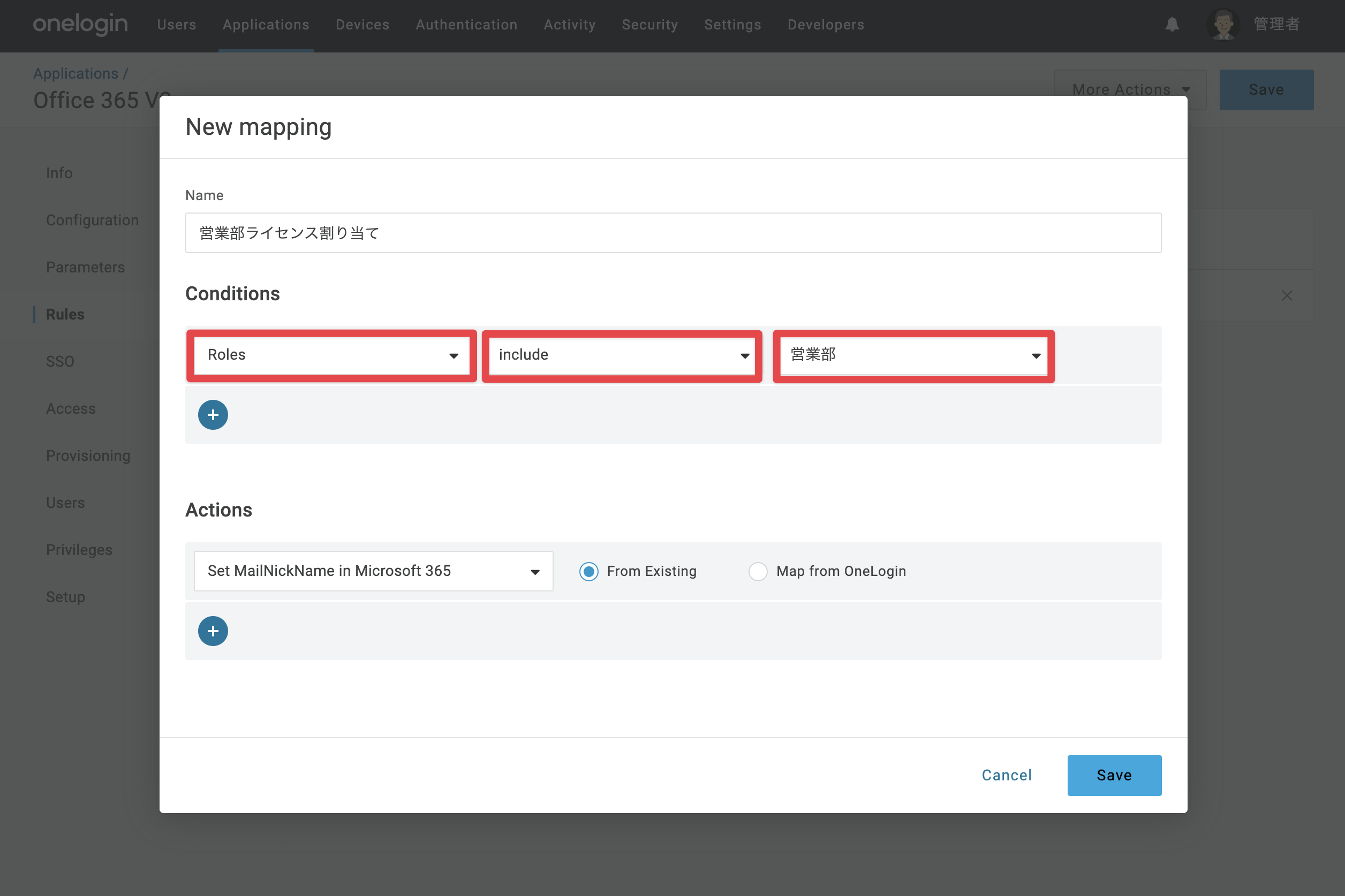The height and width of the screenshot is (896, 1345).
Task: Switch to the Parameters sidebar tab
Action: pos(85,268)
